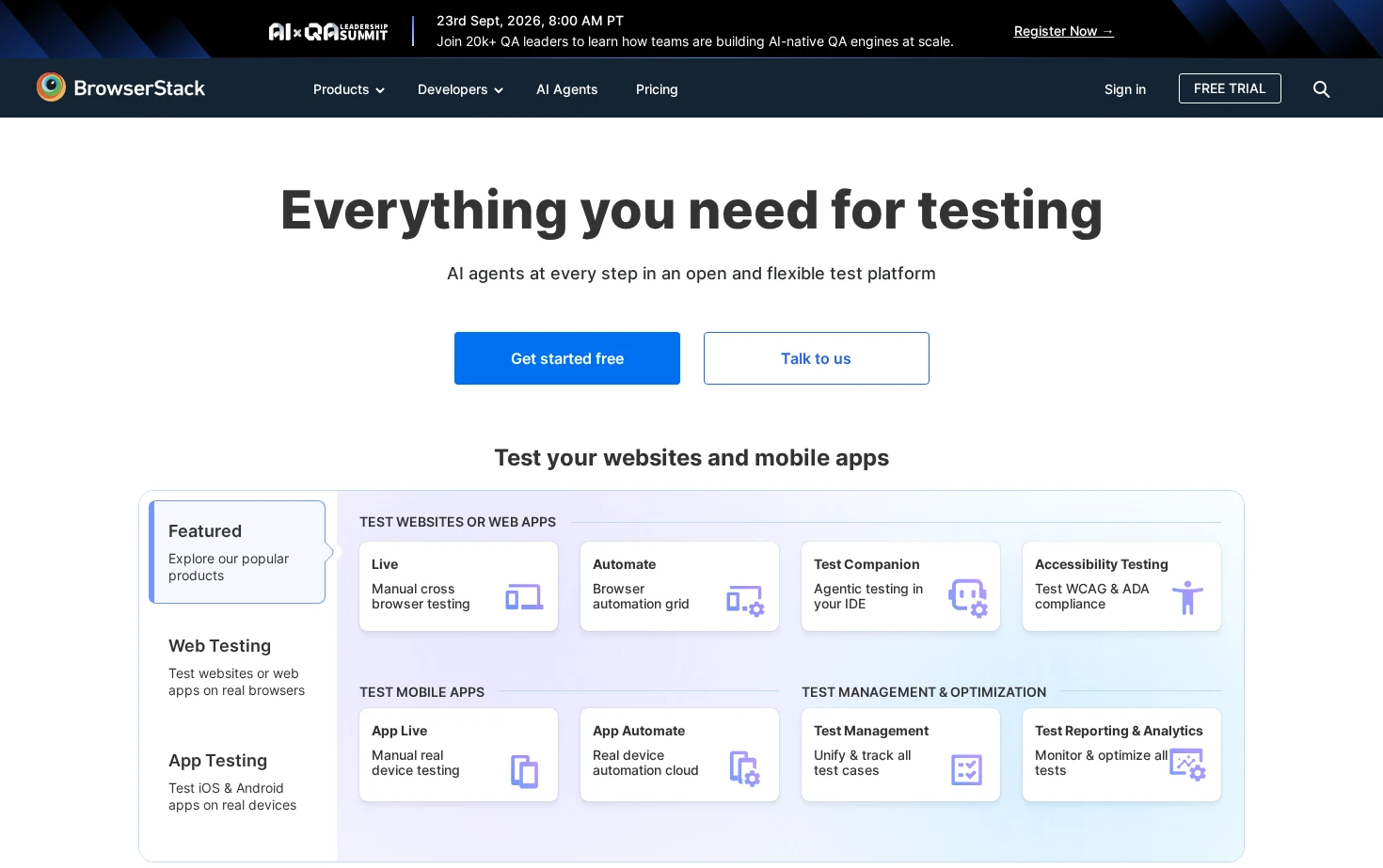Click 'Join 20k+ QA leaders' banner text

(695, 41)
